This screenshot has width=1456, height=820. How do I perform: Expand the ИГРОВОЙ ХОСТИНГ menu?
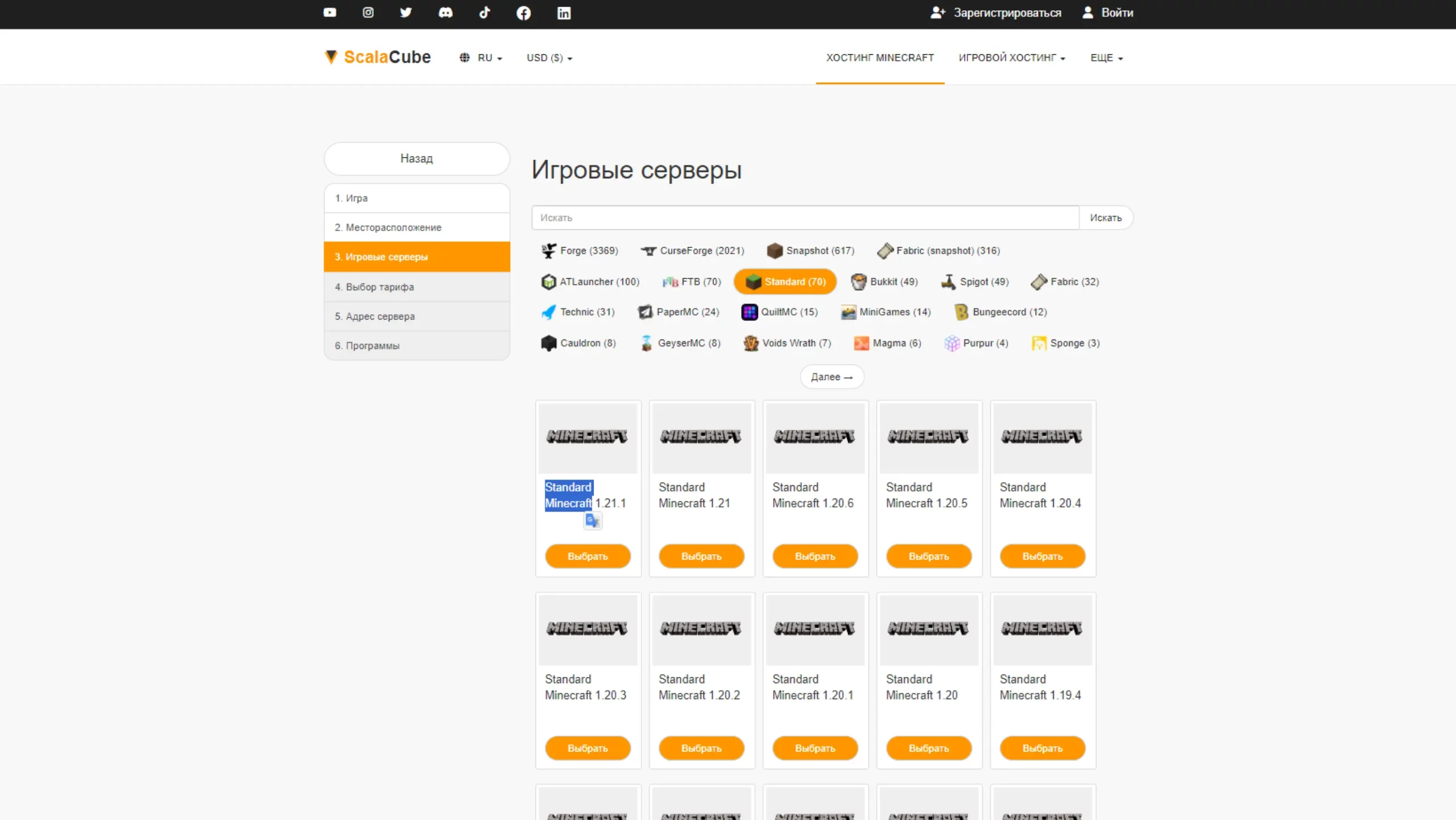(1011, 57)
